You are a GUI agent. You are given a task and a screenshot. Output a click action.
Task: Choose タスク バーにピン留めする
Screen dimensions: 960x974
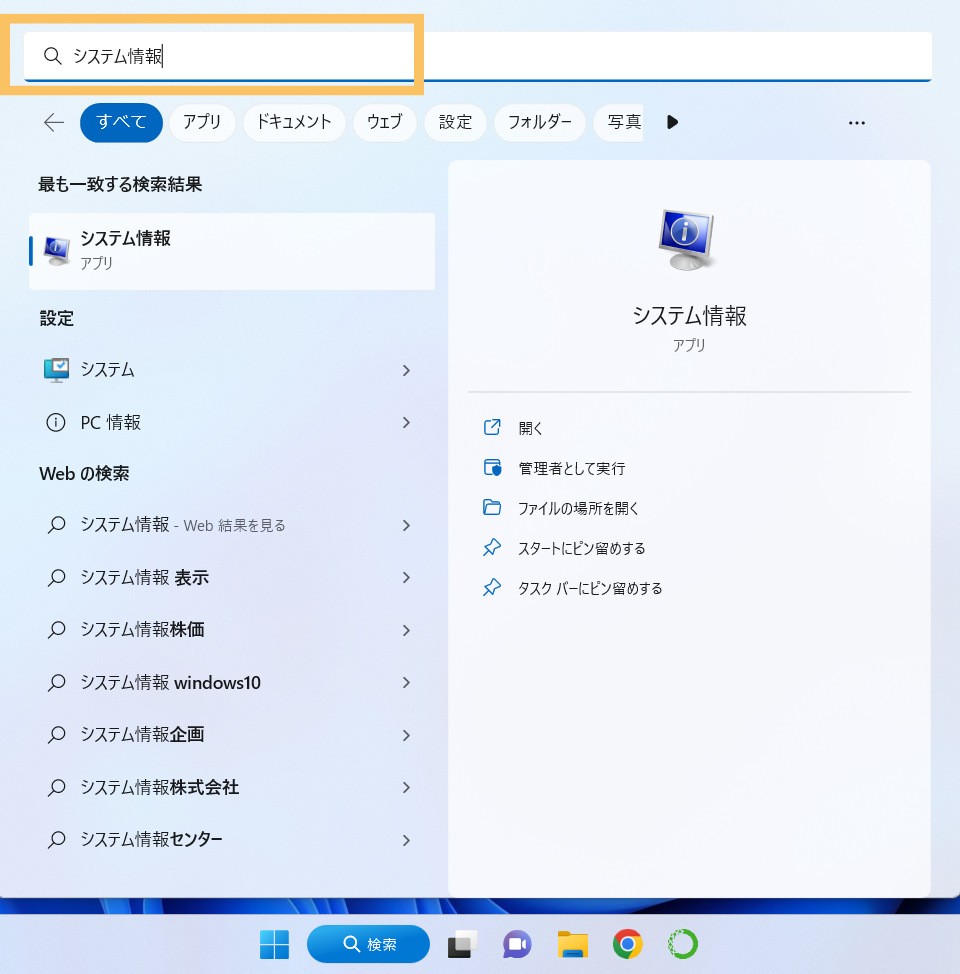[x=590, y=588]
